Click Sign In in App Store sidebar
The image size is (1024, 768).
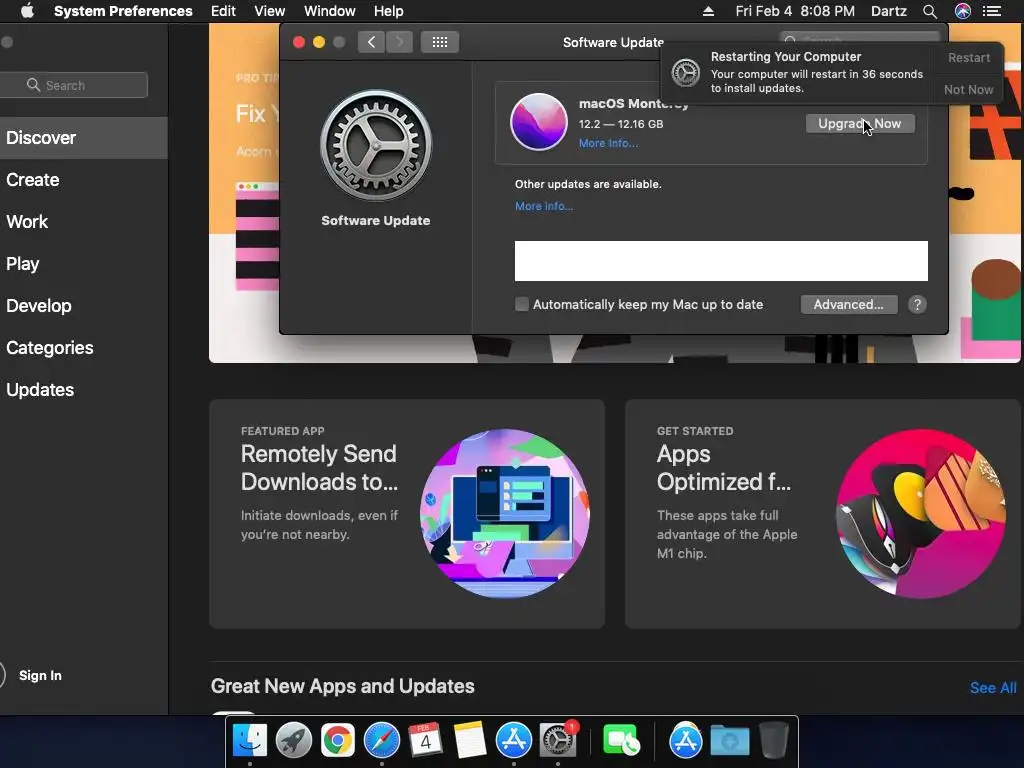(x=40, y=675)
